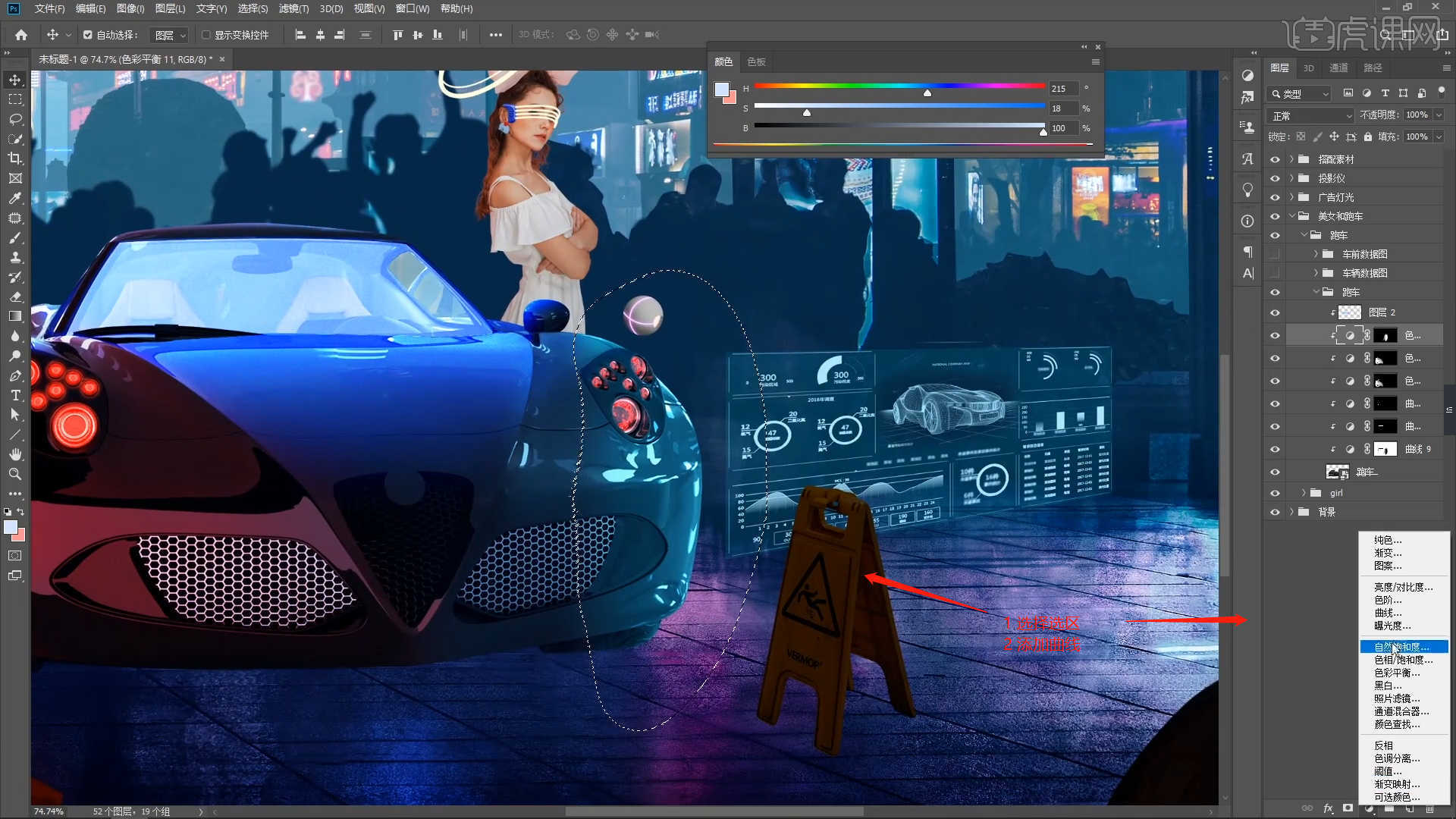Expand the 车辆数据图 group
The height and width of the screenshot is (819, 1456).
click(x=1316, y=273)
